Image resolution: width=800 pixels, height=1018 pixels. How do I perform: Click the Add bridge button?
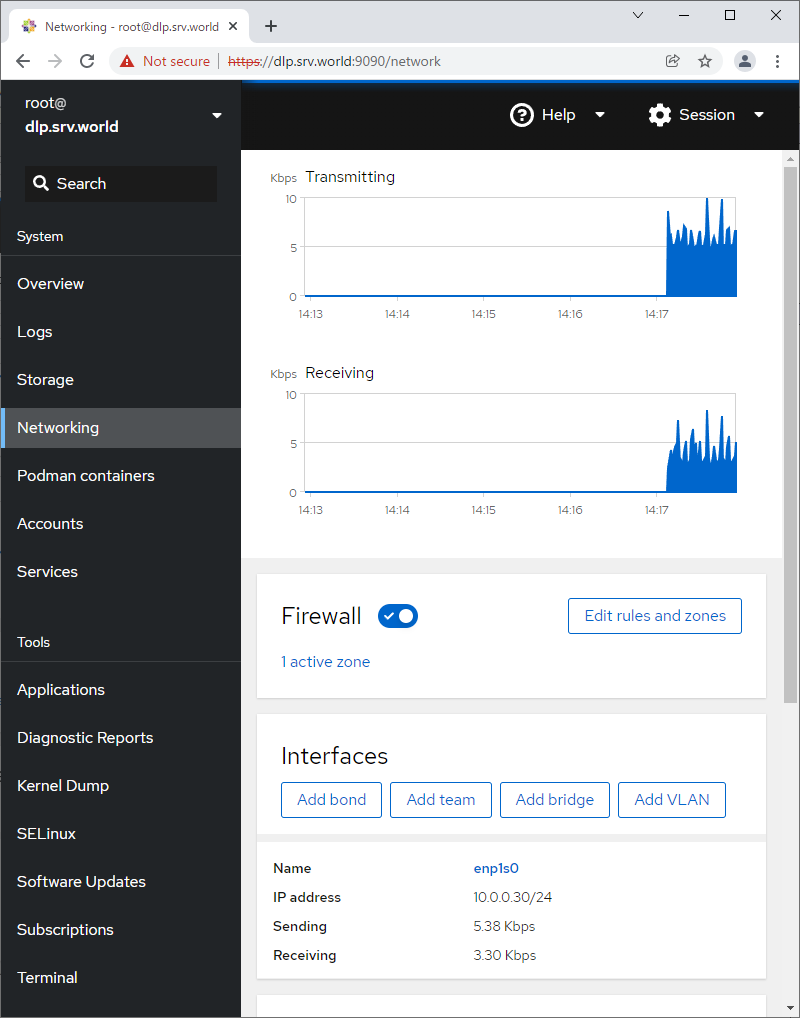(554, 800)
